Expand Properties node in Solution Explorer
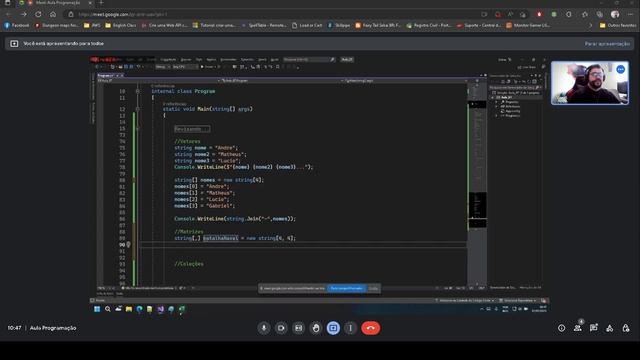 point(497,102)
